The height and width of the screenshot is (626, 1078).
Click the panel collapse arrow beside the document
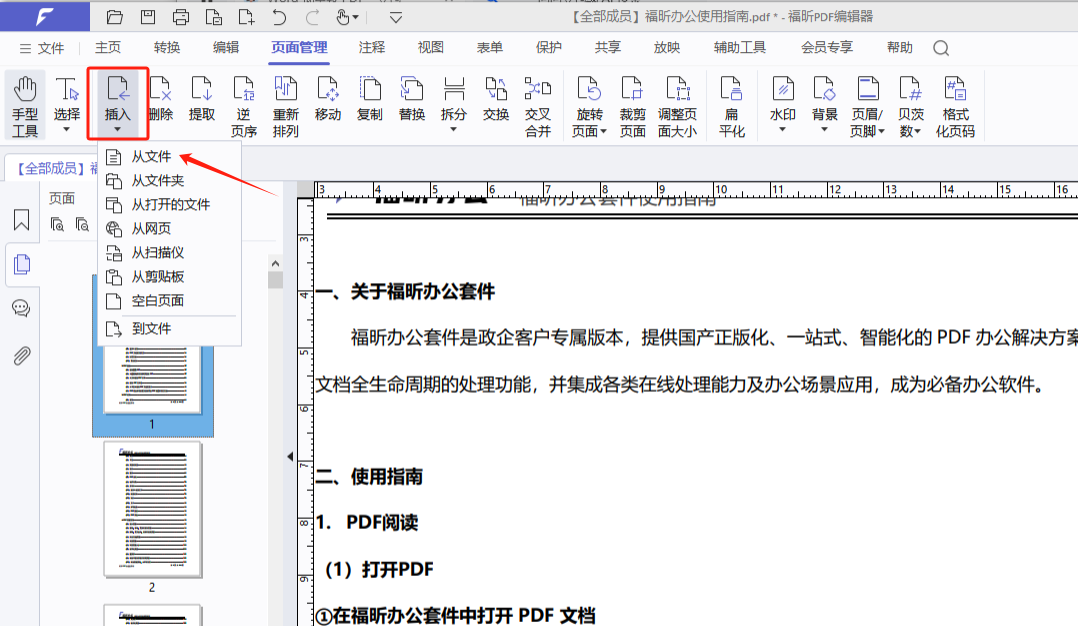pyautogui.click(x=290, y=457)
